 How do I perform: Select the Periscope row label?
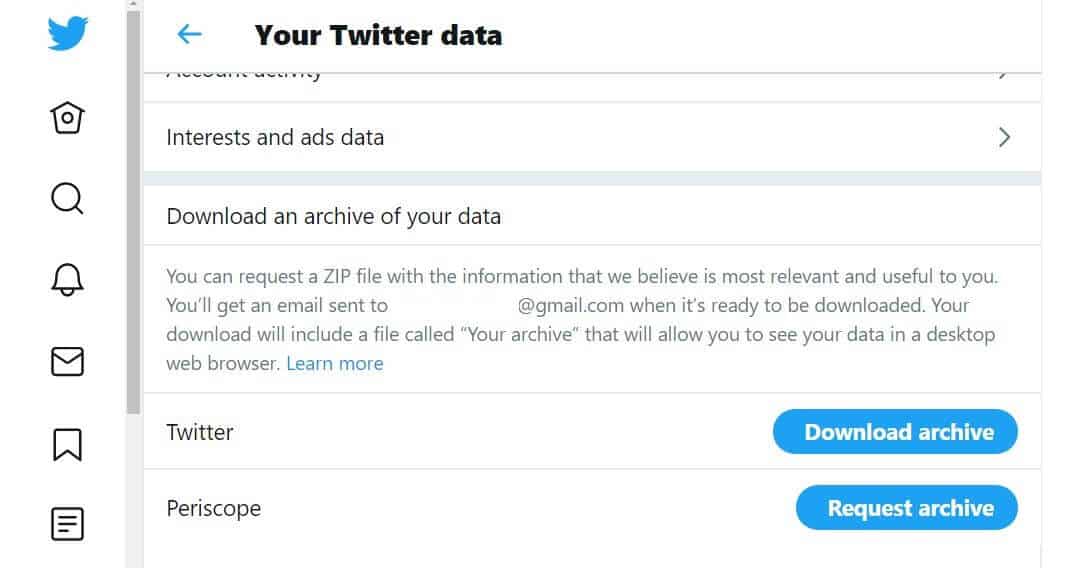[x=213, y=509]
